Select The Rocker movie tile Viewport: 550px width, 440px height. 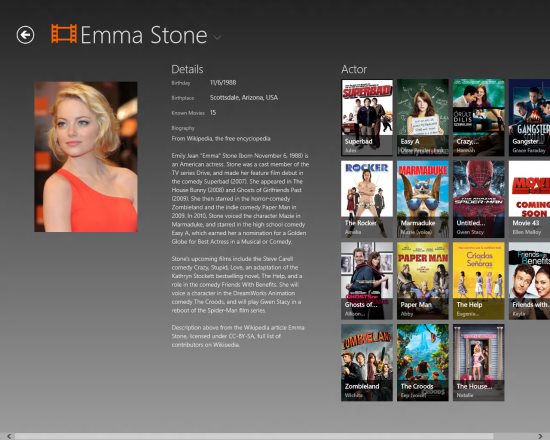pyautogui.click(x=367, y=199)
